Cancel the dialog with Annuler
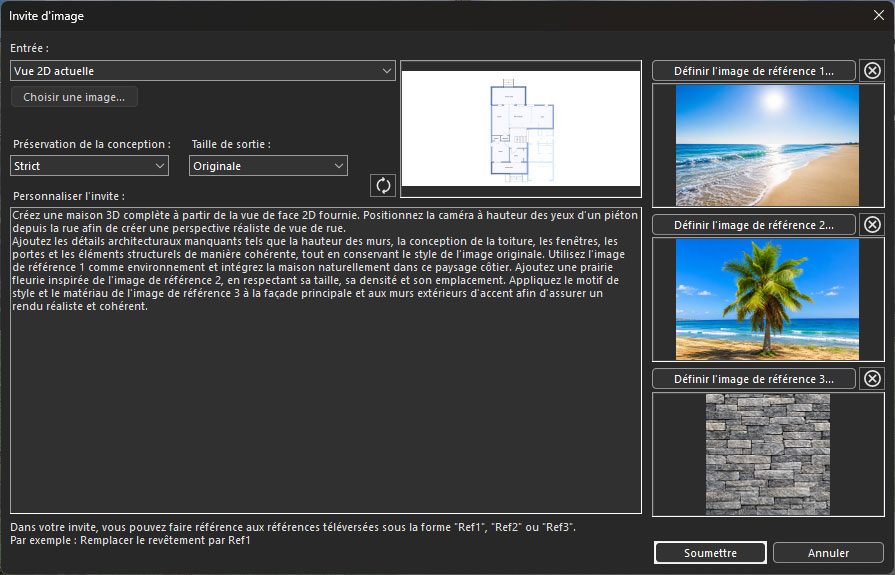Viewport: 895px width, 575px height. tap(828, 553)
